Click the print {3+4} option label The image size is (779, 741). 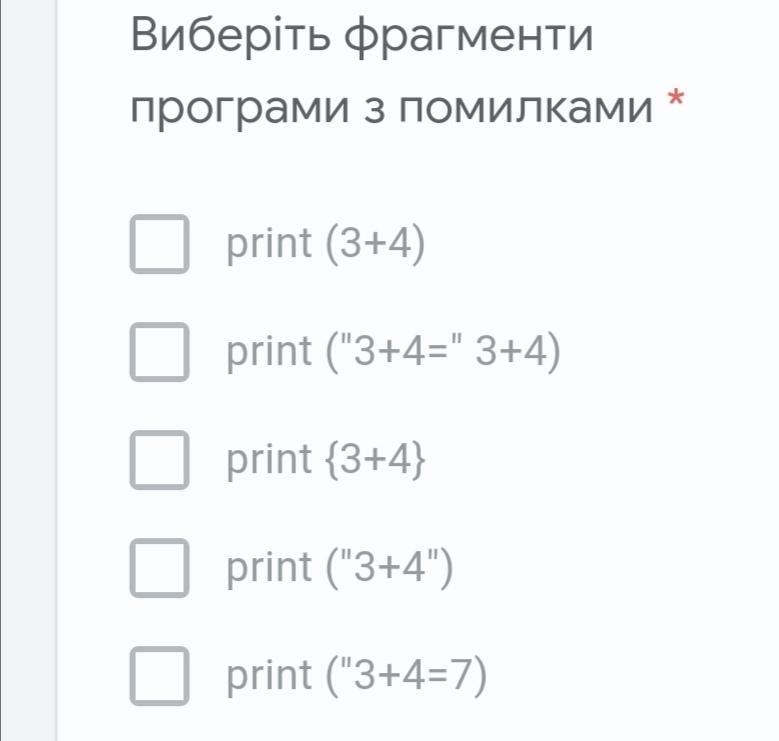pos(323,460)
